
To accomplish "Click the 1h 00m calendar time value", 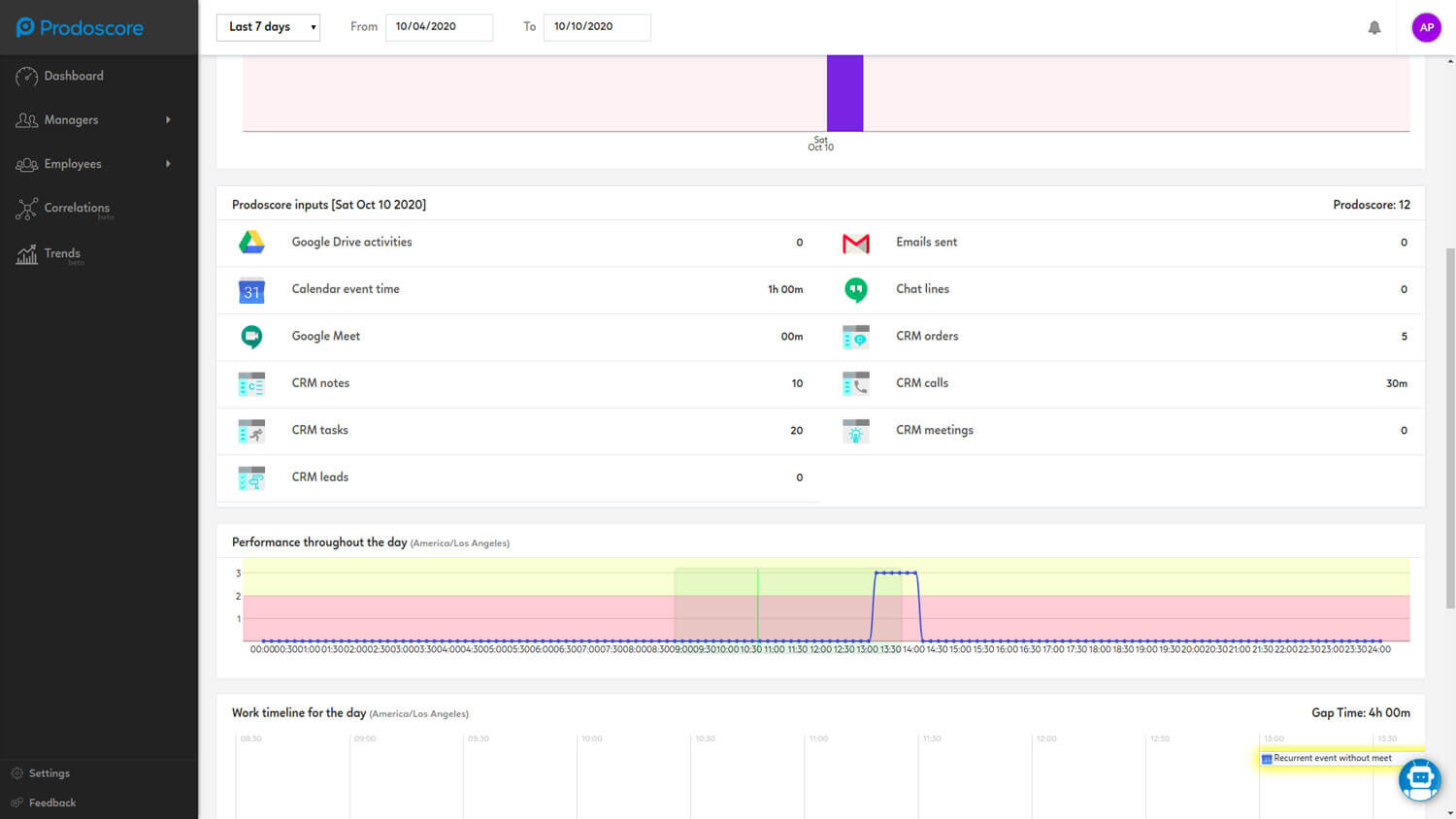I will point(785,289).
